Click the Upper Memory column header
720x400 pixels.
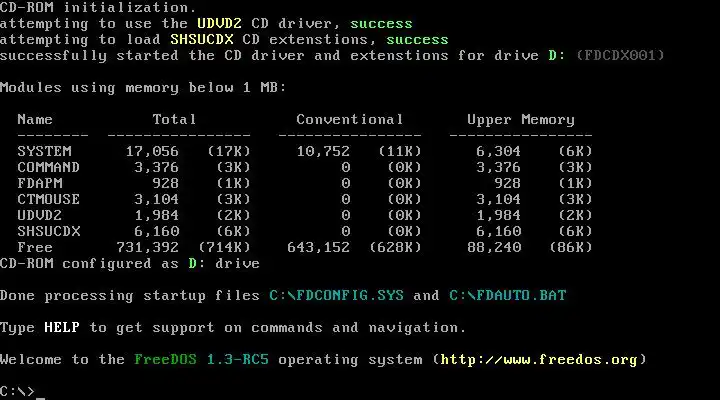[x=521, y=120]
